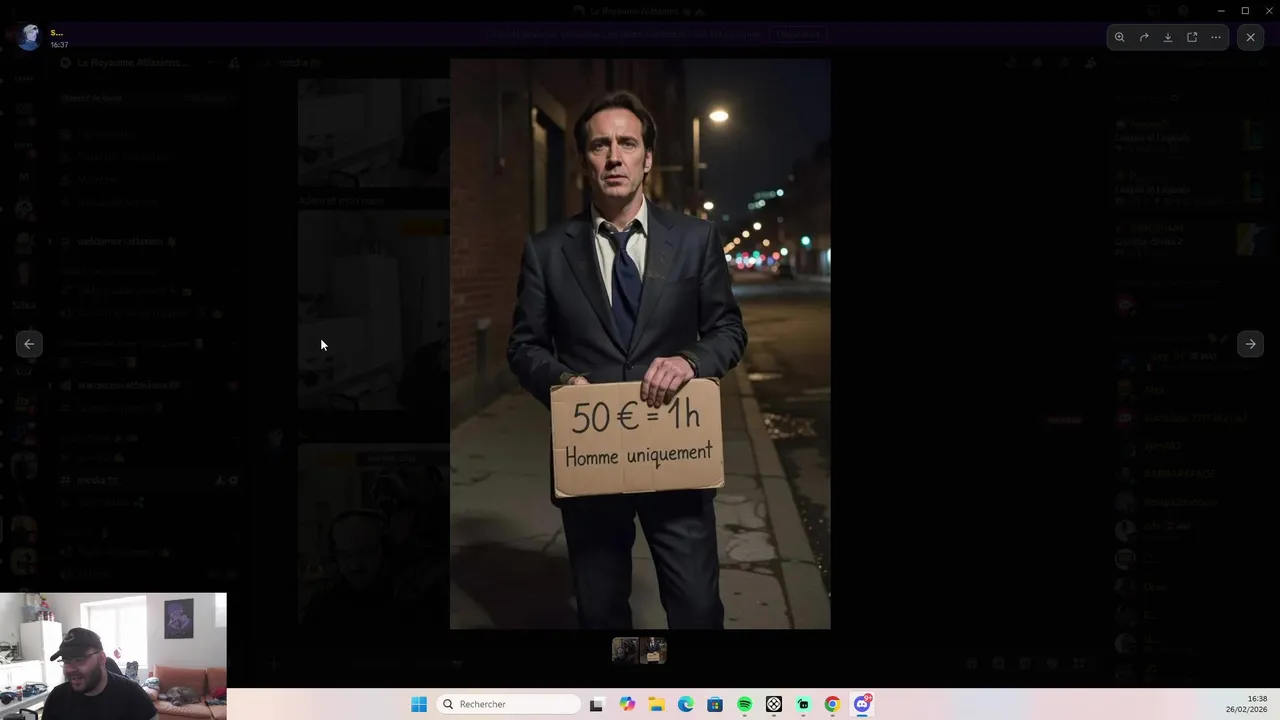
Task: Open the green Streamlabs taskbar icon
Action: 803,704
